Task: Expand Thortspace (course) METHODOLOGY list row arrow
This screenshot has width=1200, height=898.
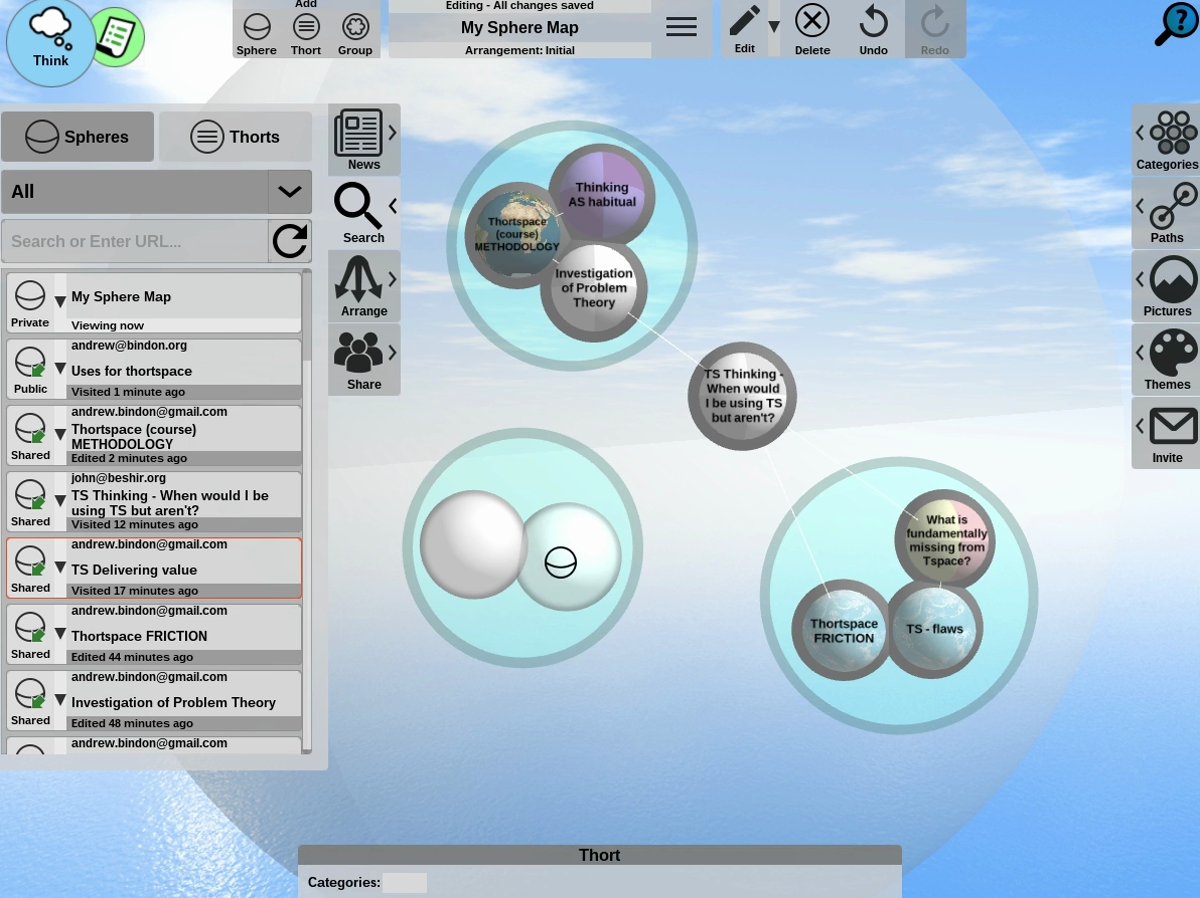Action: pyautogui.click(x=60, y=434)
